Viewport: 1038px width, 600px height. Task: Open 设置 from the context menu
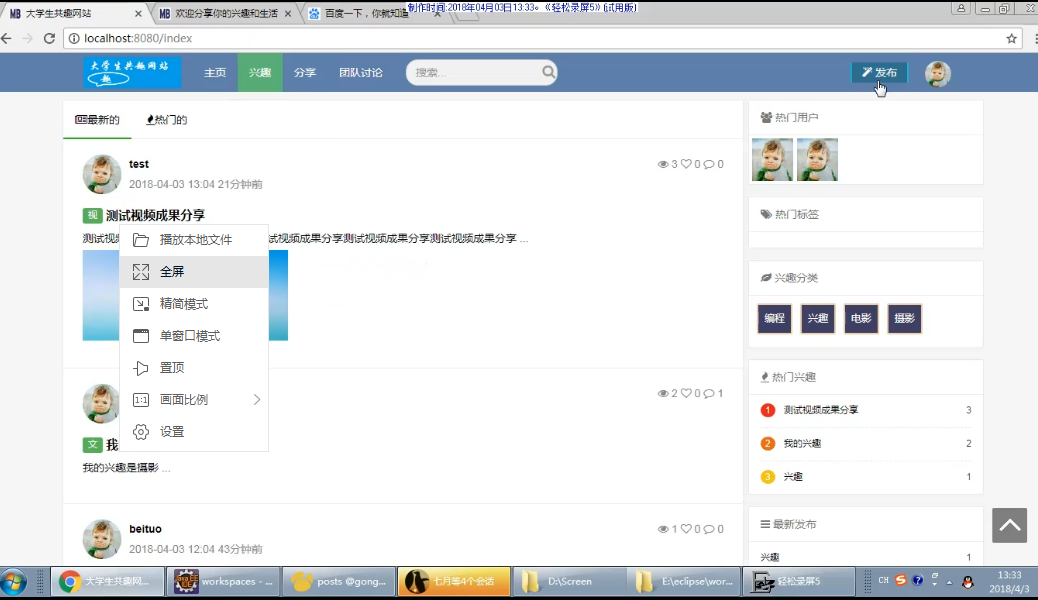pyautogui.click(x=194, y=432)
